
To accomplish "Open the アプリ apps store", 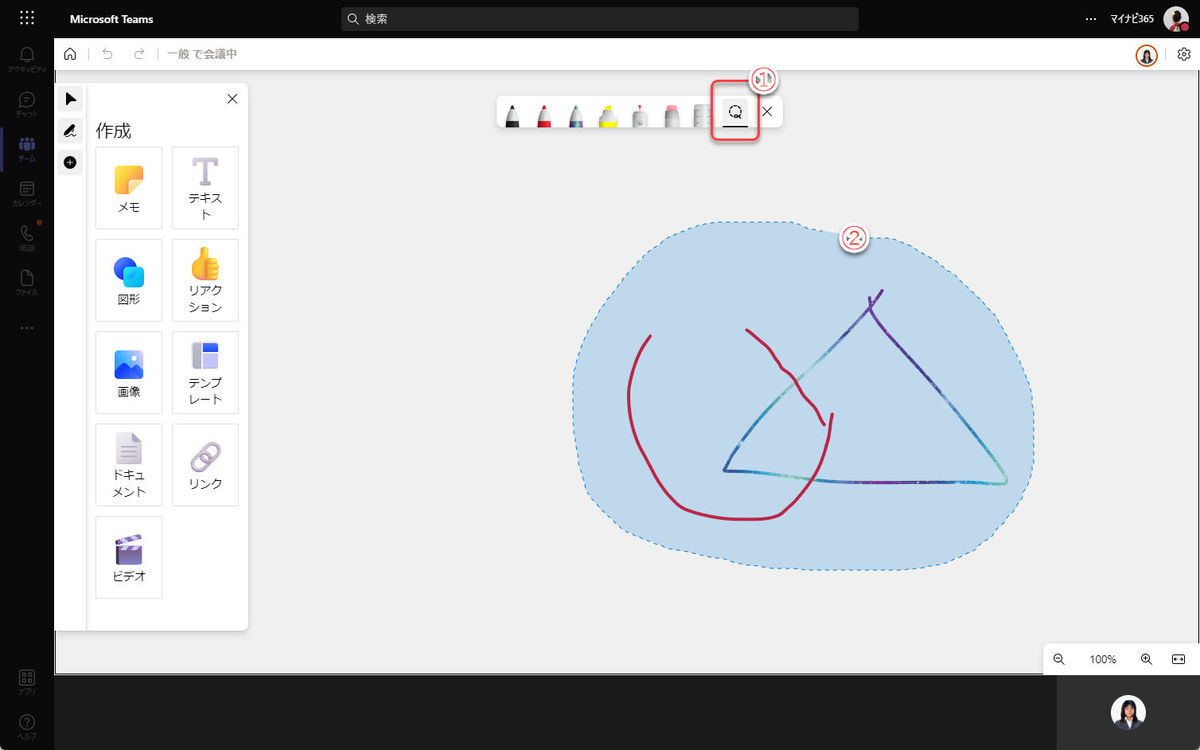I will [27, 682].
